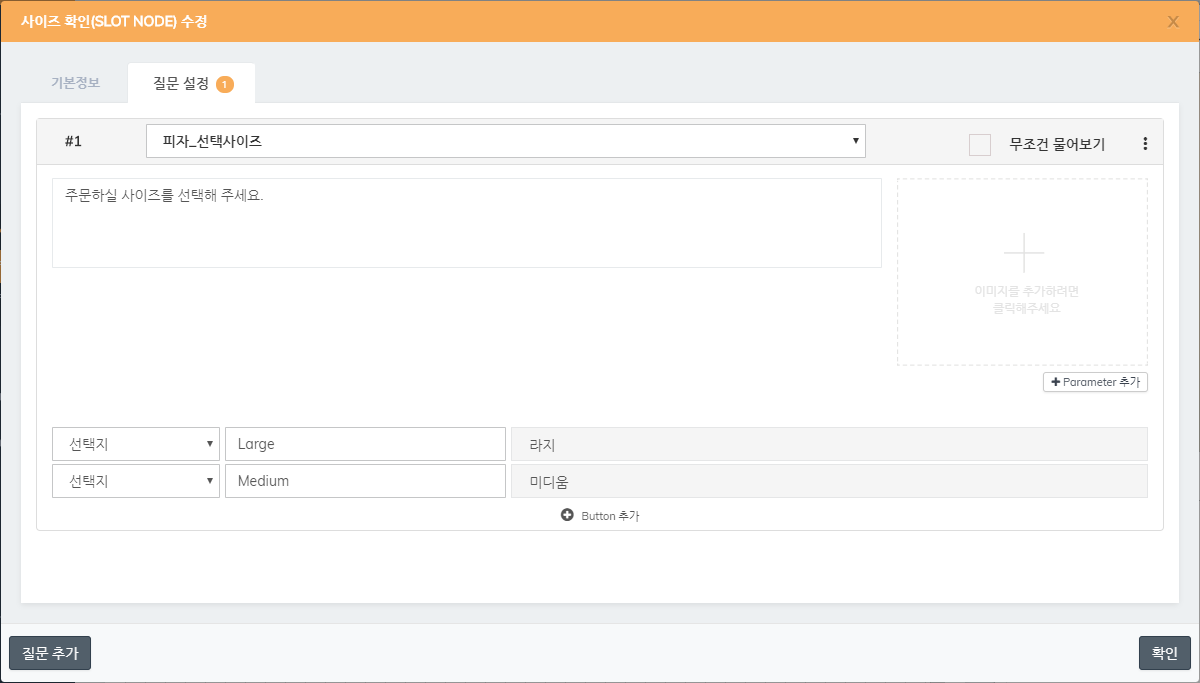Image resolution: width=1200 pixels, height=683 pixels.
Task: Click the orange badge showing 1 on the tab
Action: (x=225, y=84)
